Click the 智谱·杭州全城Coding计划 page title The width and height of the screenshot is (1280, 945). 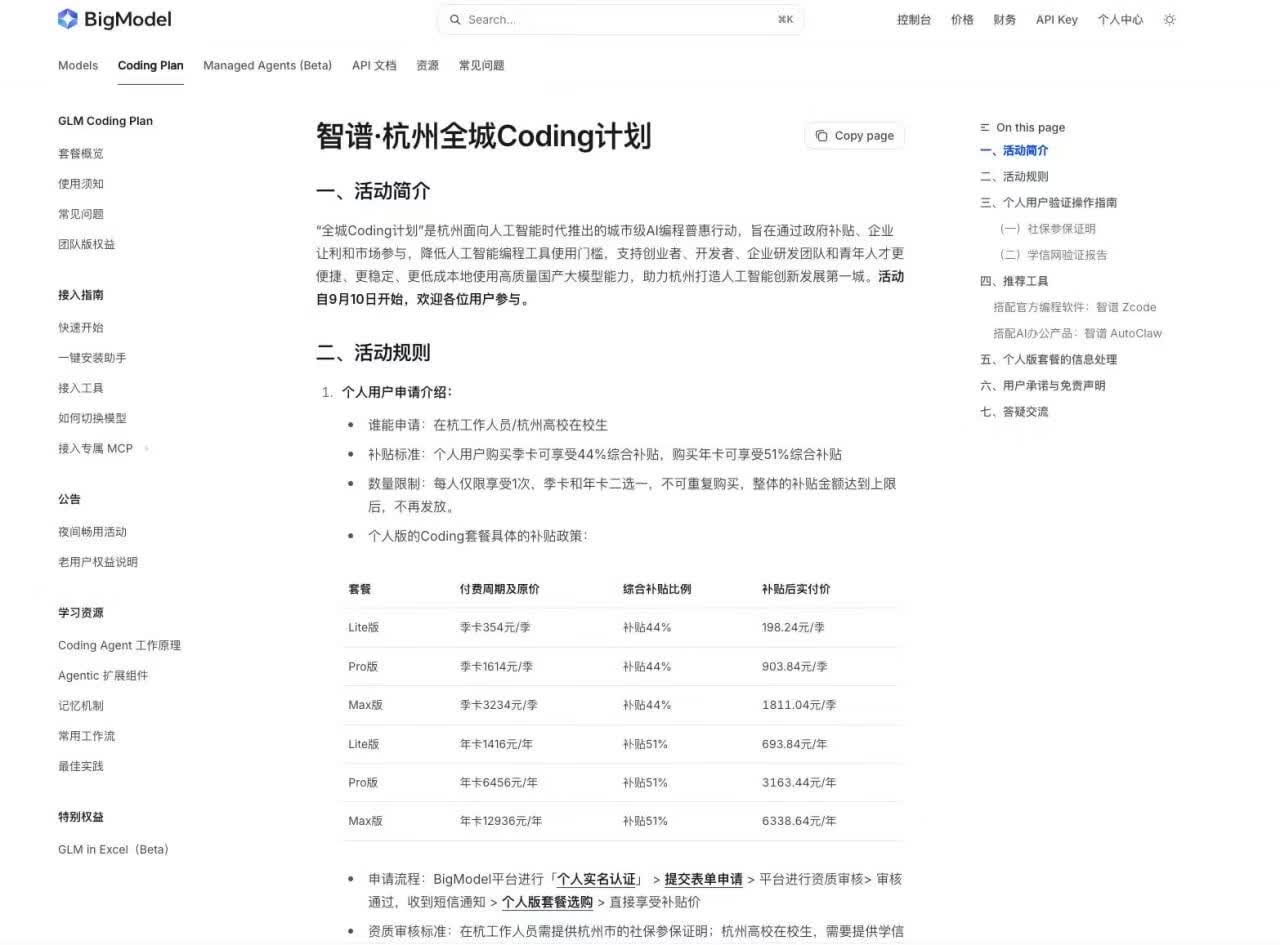coord(484,136)
